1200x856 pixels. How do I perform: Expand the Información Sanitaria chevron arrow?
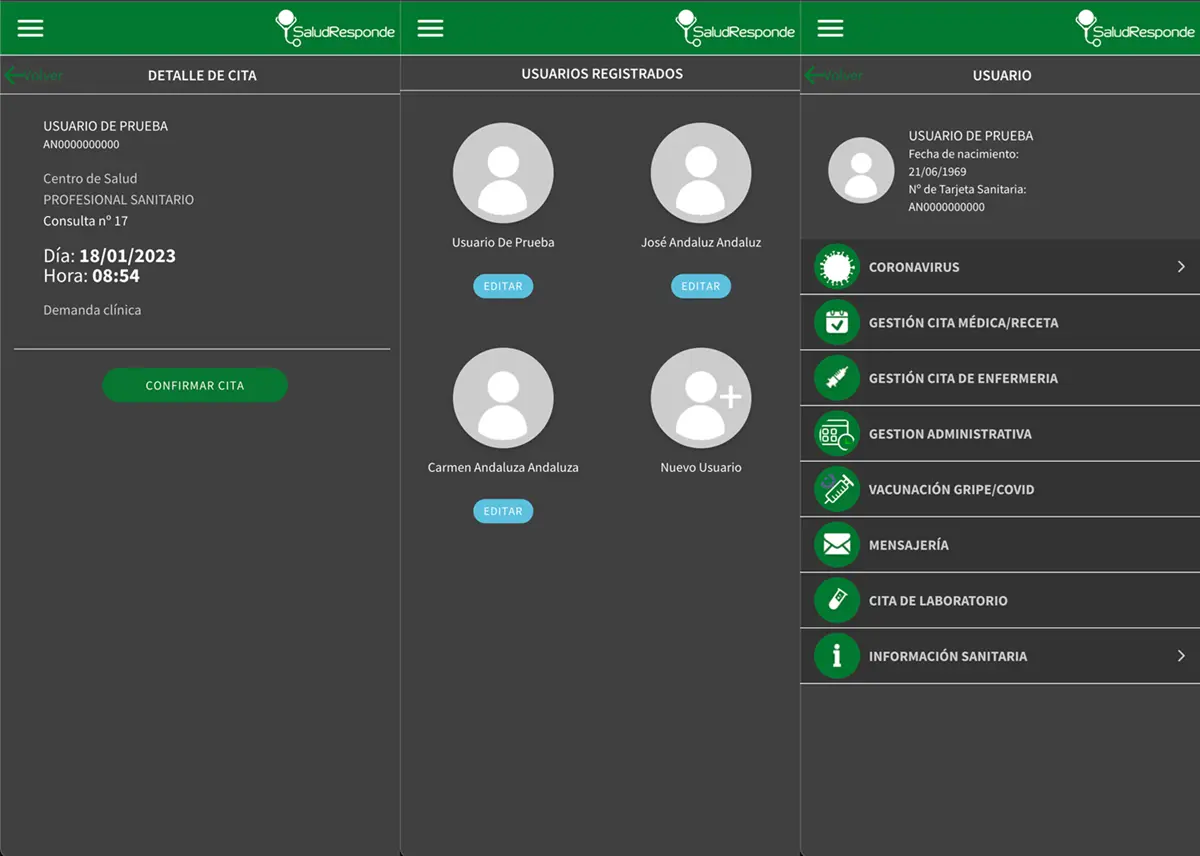1181,656
